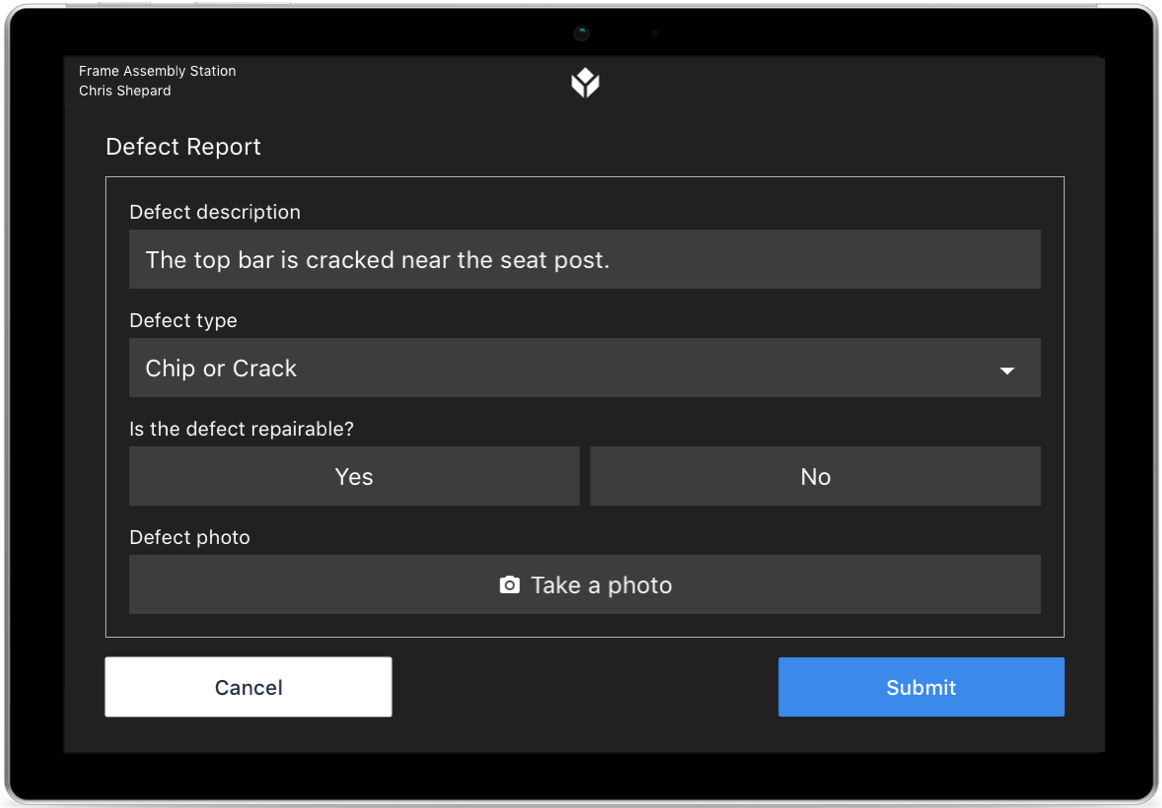This screenshot has height=808, width=1162.
Task: Click the Tulip logo icon at top
Action: coord(585,82)
